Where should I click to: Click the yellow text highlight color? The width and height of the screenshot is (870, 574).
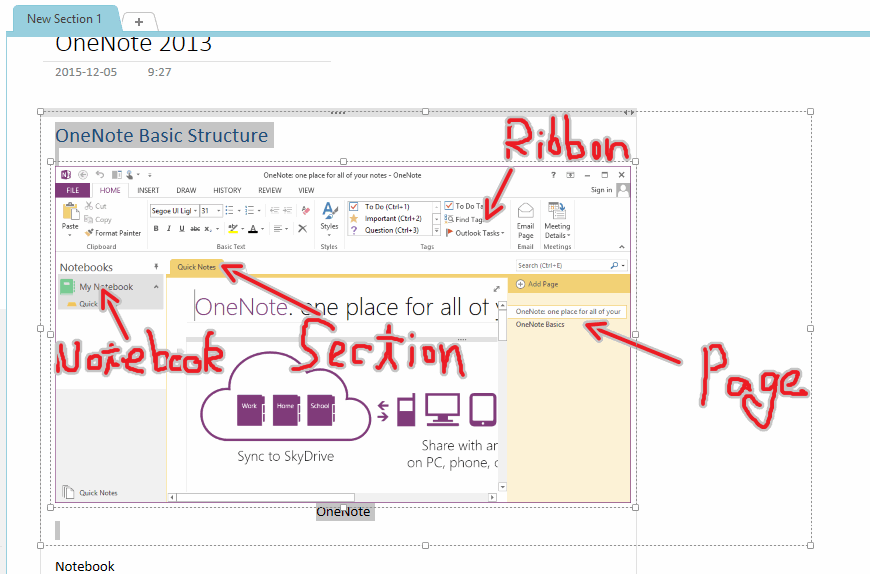(x=233, y=228)
